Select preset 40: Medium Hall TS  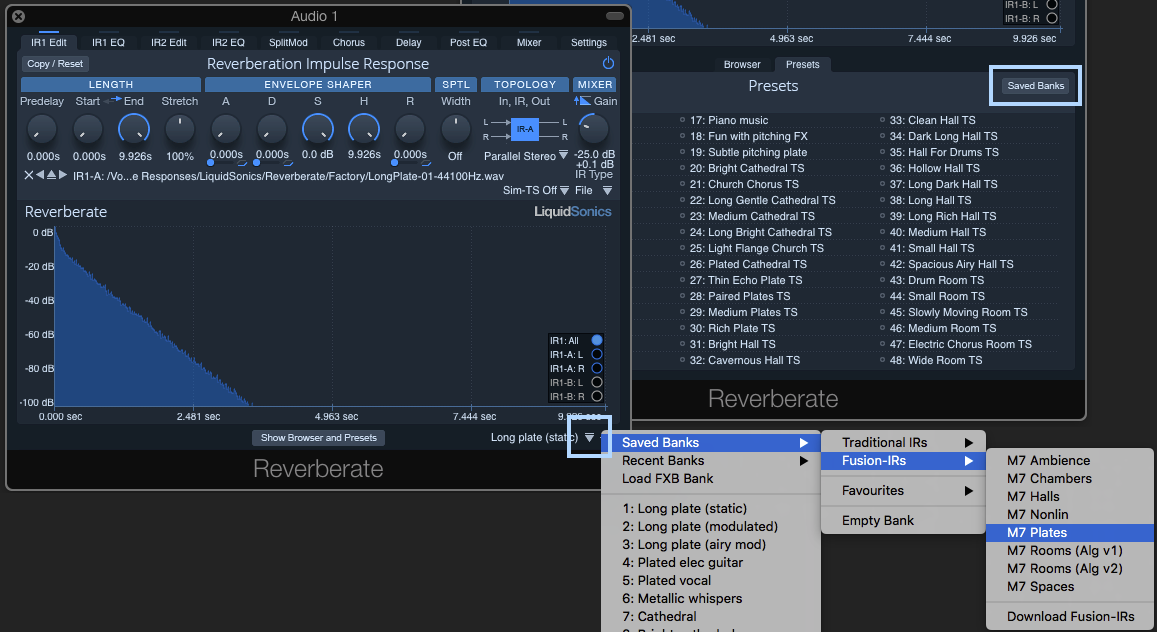tap(938, 232)
